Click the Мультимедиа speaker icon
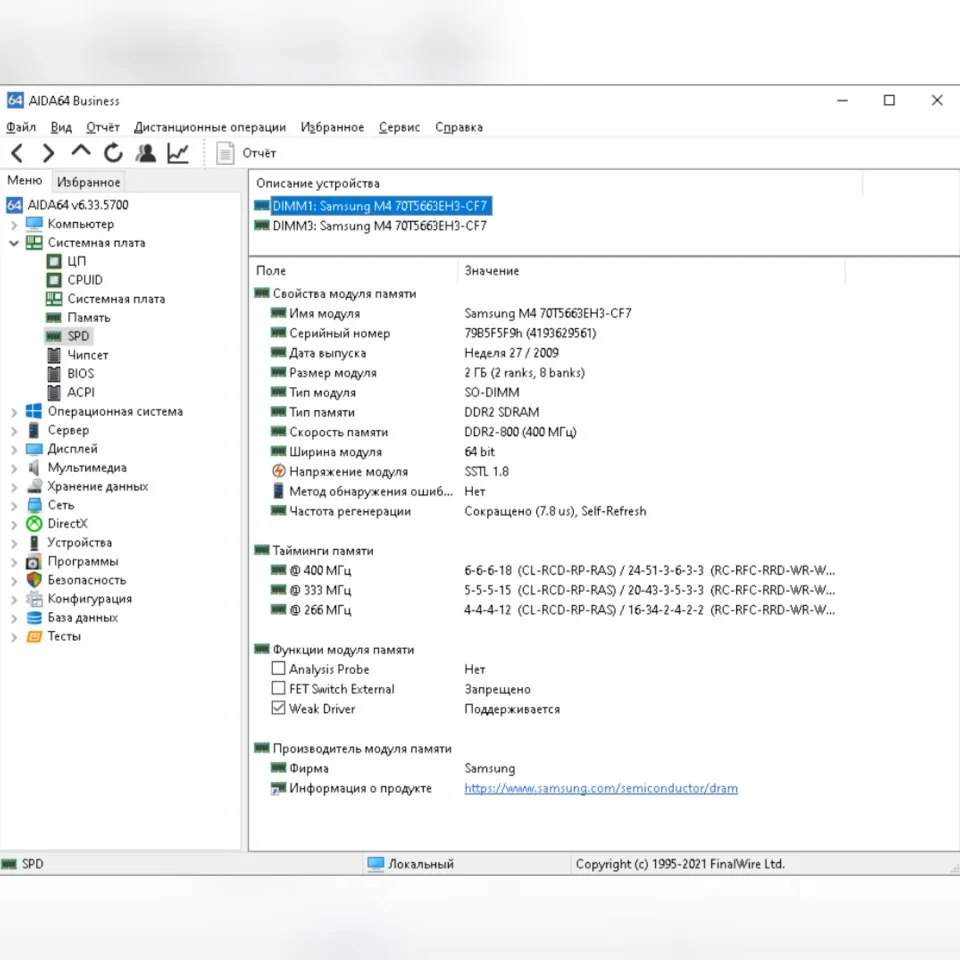The image size is (960, 960). click(x=34, y=468)
